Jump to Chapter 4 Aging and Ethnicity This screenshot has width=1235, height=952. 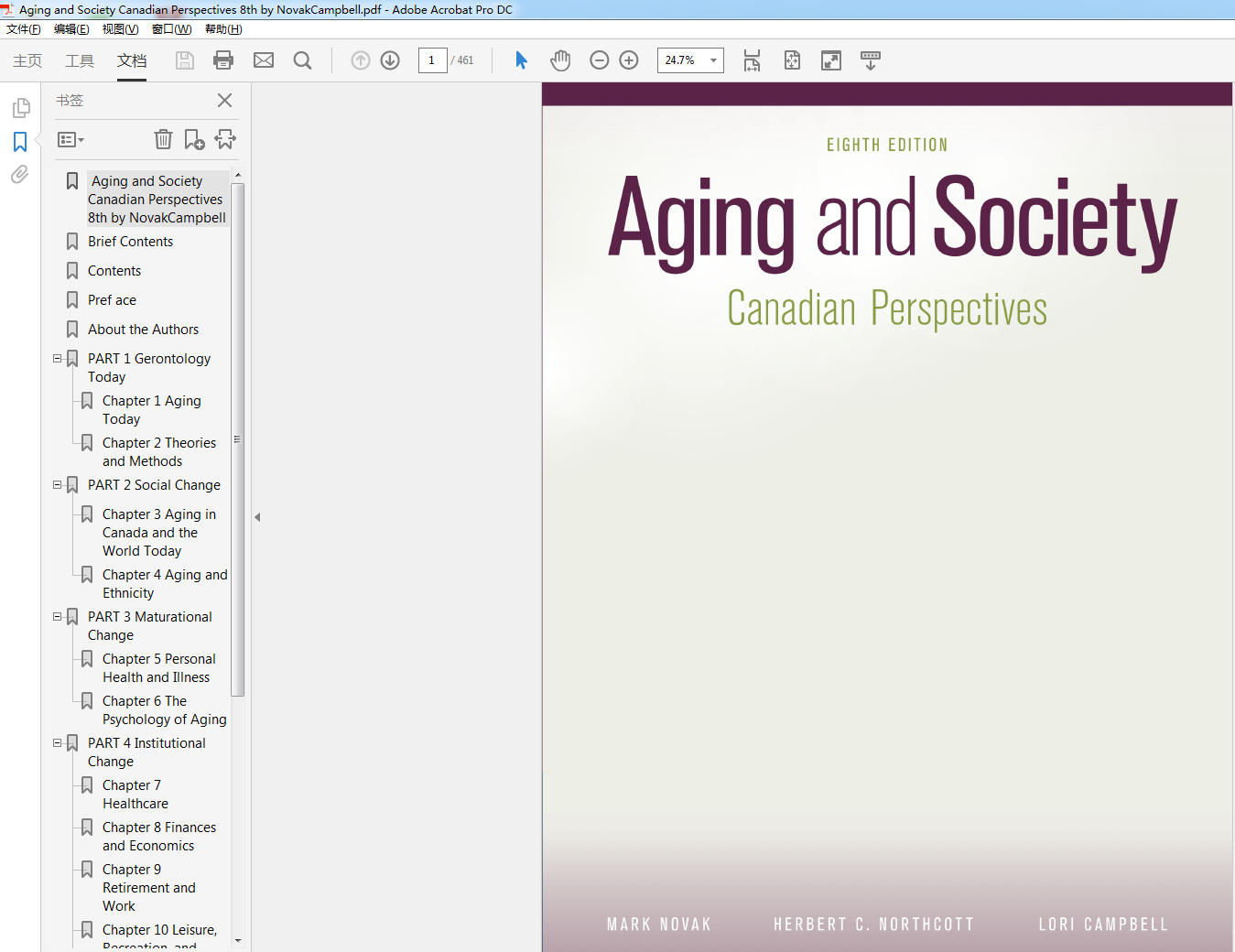(165, 584)
